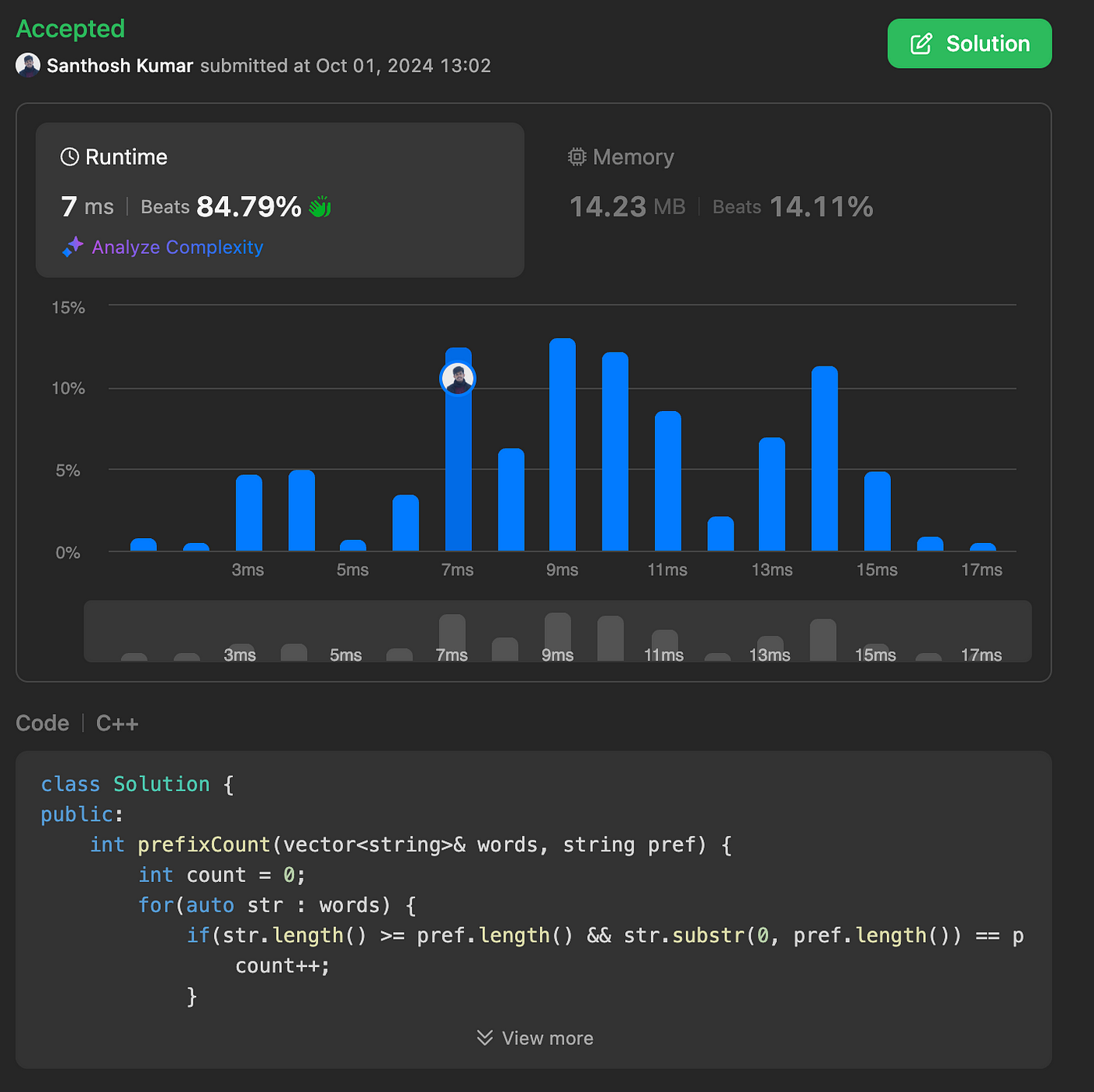This screenshot has height=1092, width=1094.
Task: Click the chip icon next to Memory
Action: coord(577,157)
